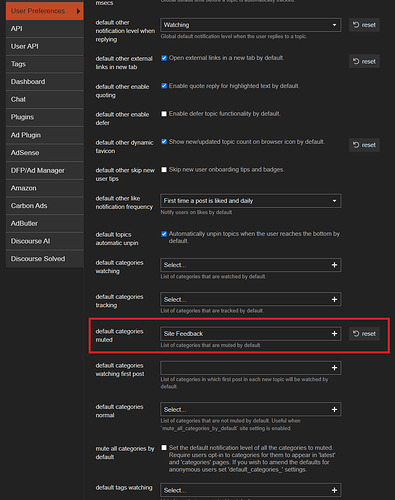Open AdSense settings

[44, 153]
